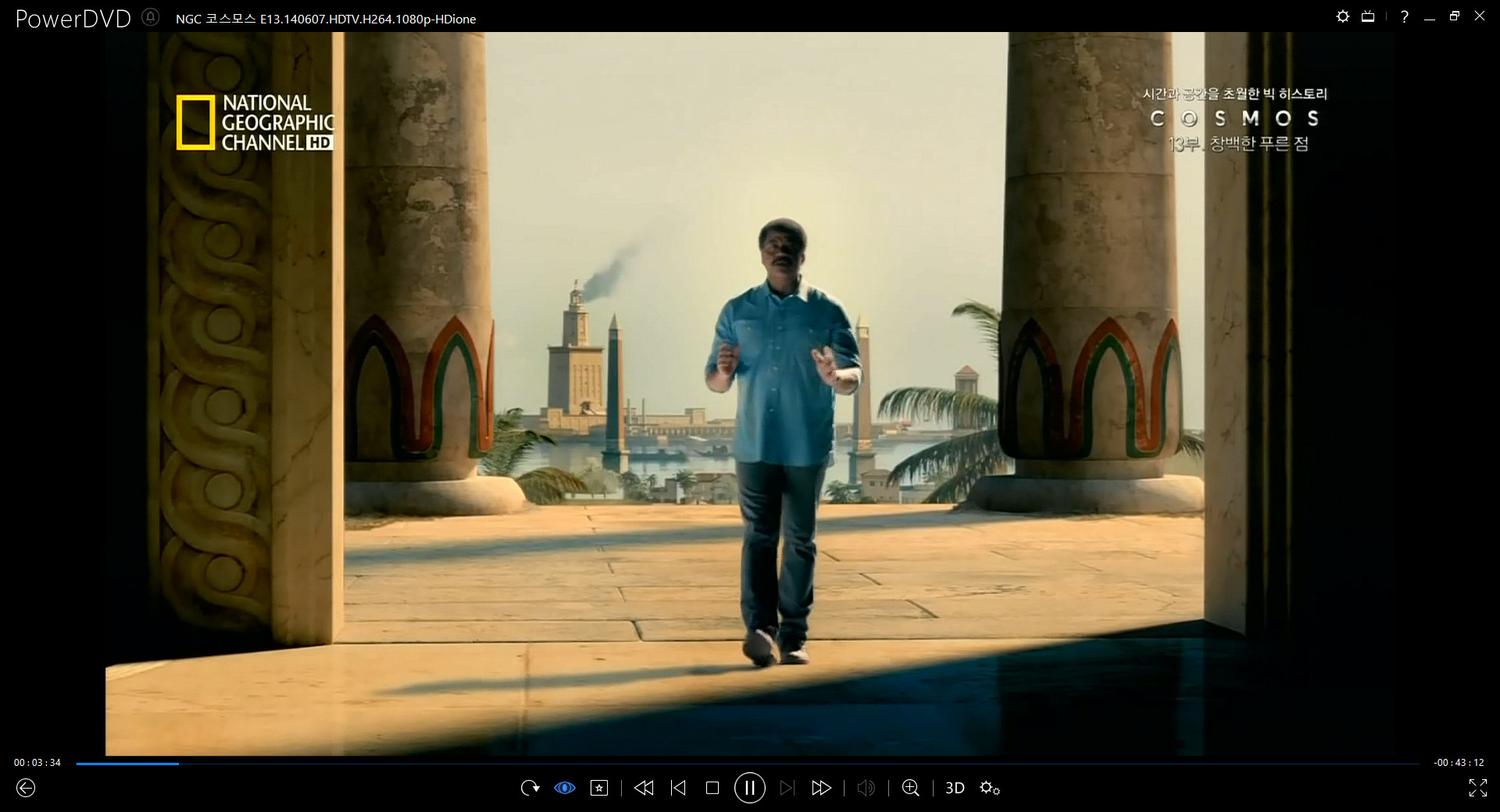Click the notification bell icon beside PowerDVD

[x=151, y=16]
